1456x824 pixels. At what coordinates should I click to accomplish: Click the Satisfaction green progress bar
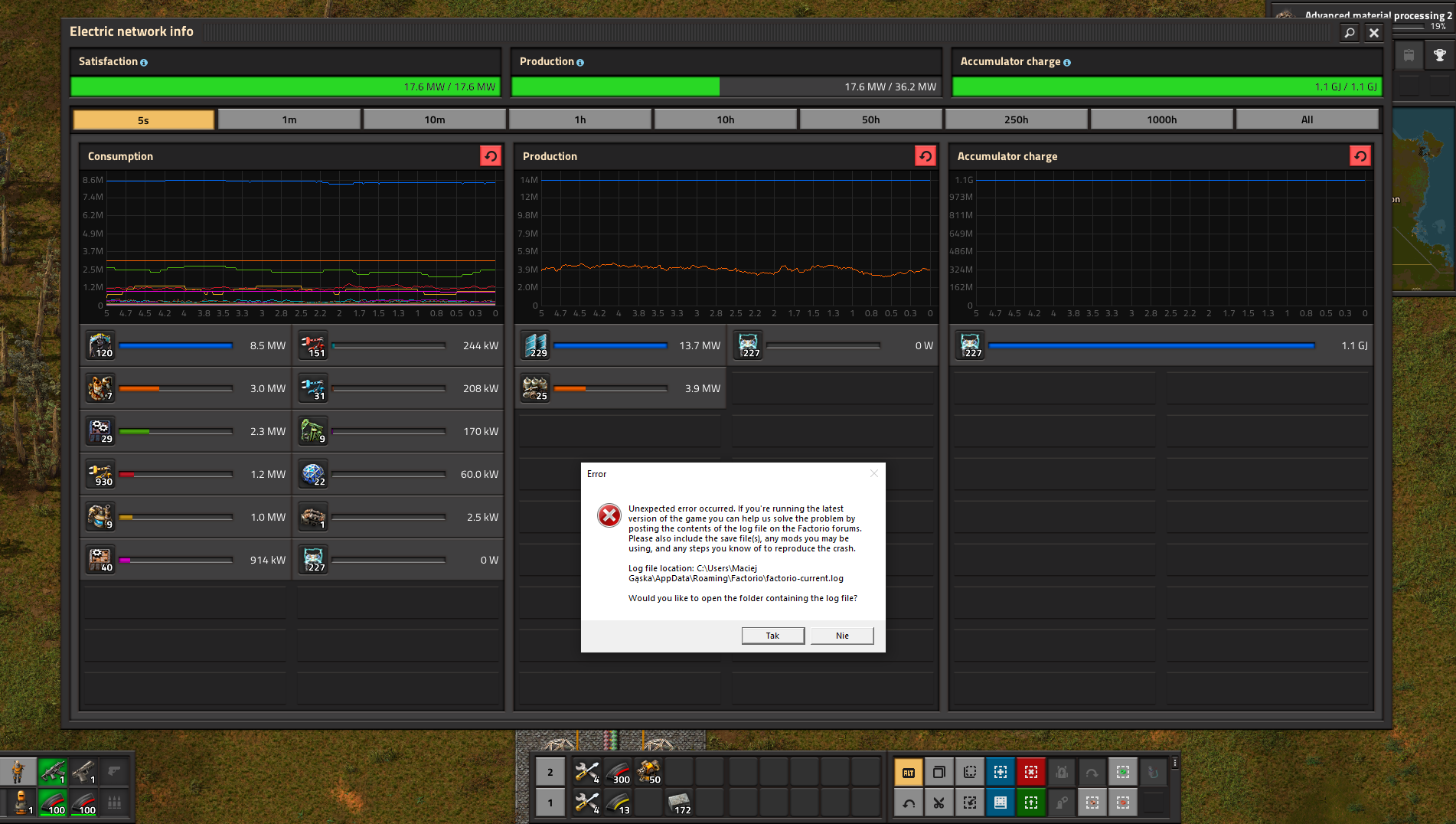pyautogui.click(x=285, y=87)
